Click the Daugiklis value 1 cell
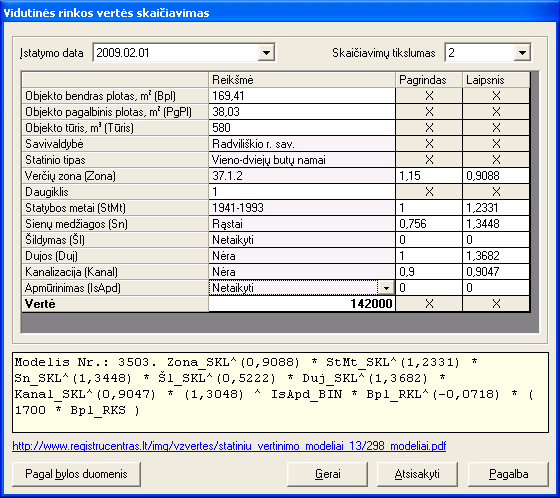Viewport: 560px width, 498px height. pos(302,192)
